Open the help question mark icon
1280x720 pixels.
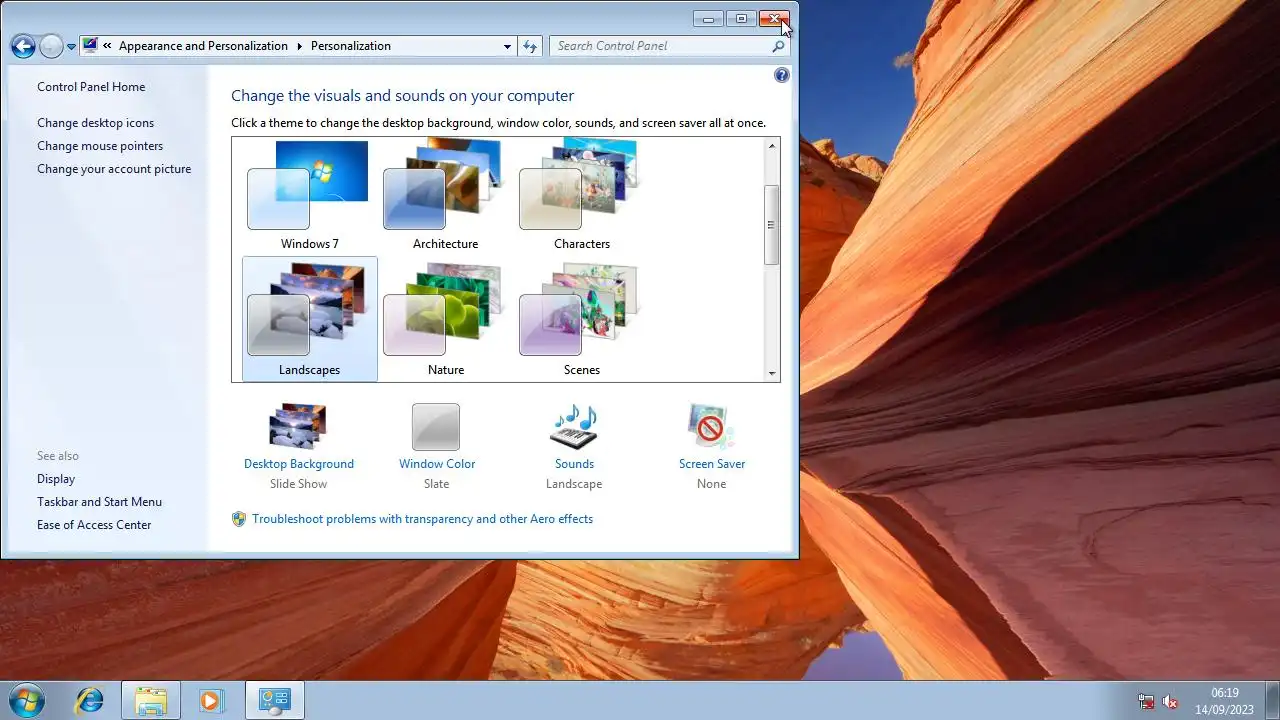point(782,75)
